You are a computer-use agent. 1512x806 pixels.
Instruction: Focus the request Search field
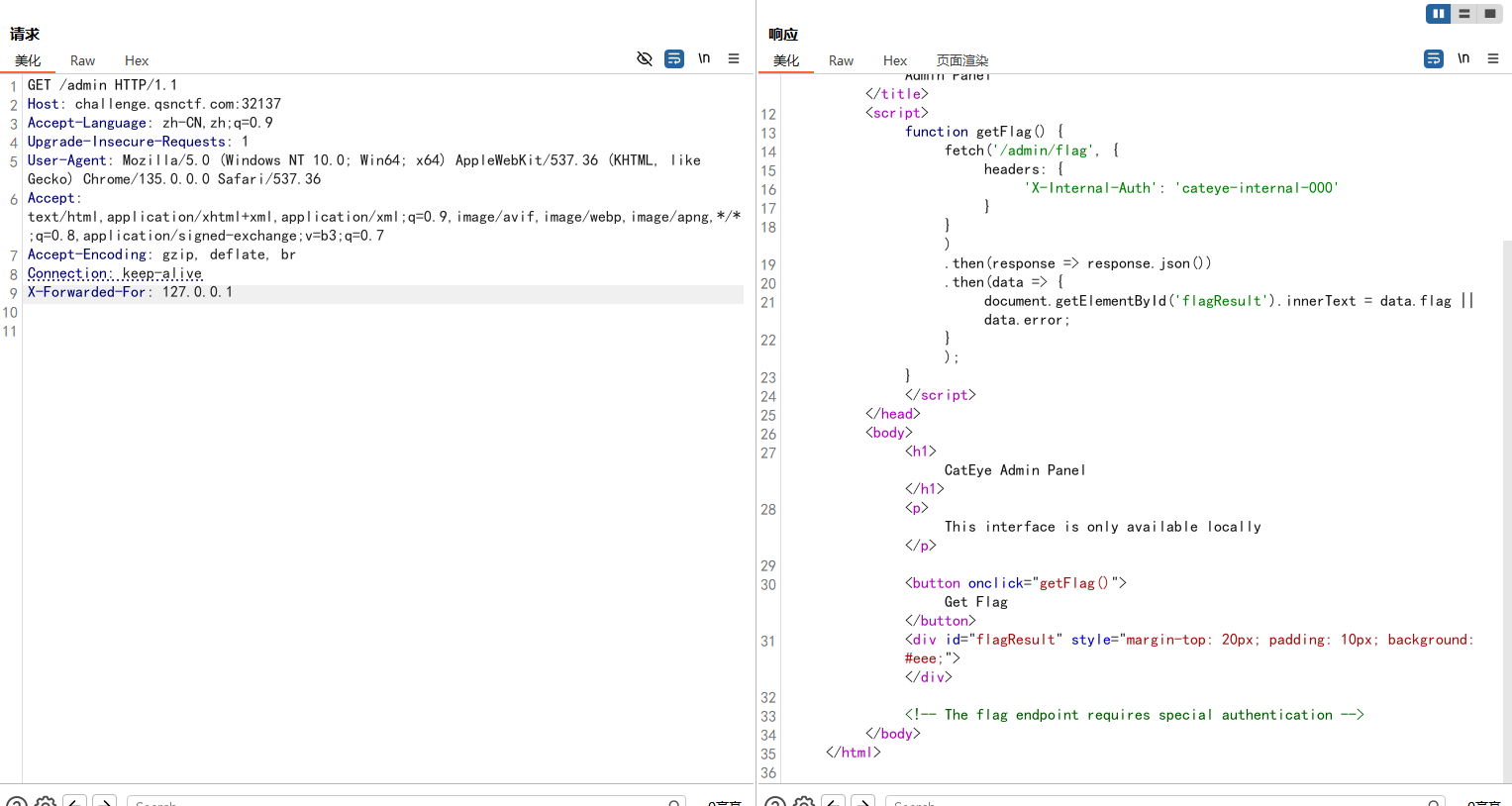(x=406, y=801)
